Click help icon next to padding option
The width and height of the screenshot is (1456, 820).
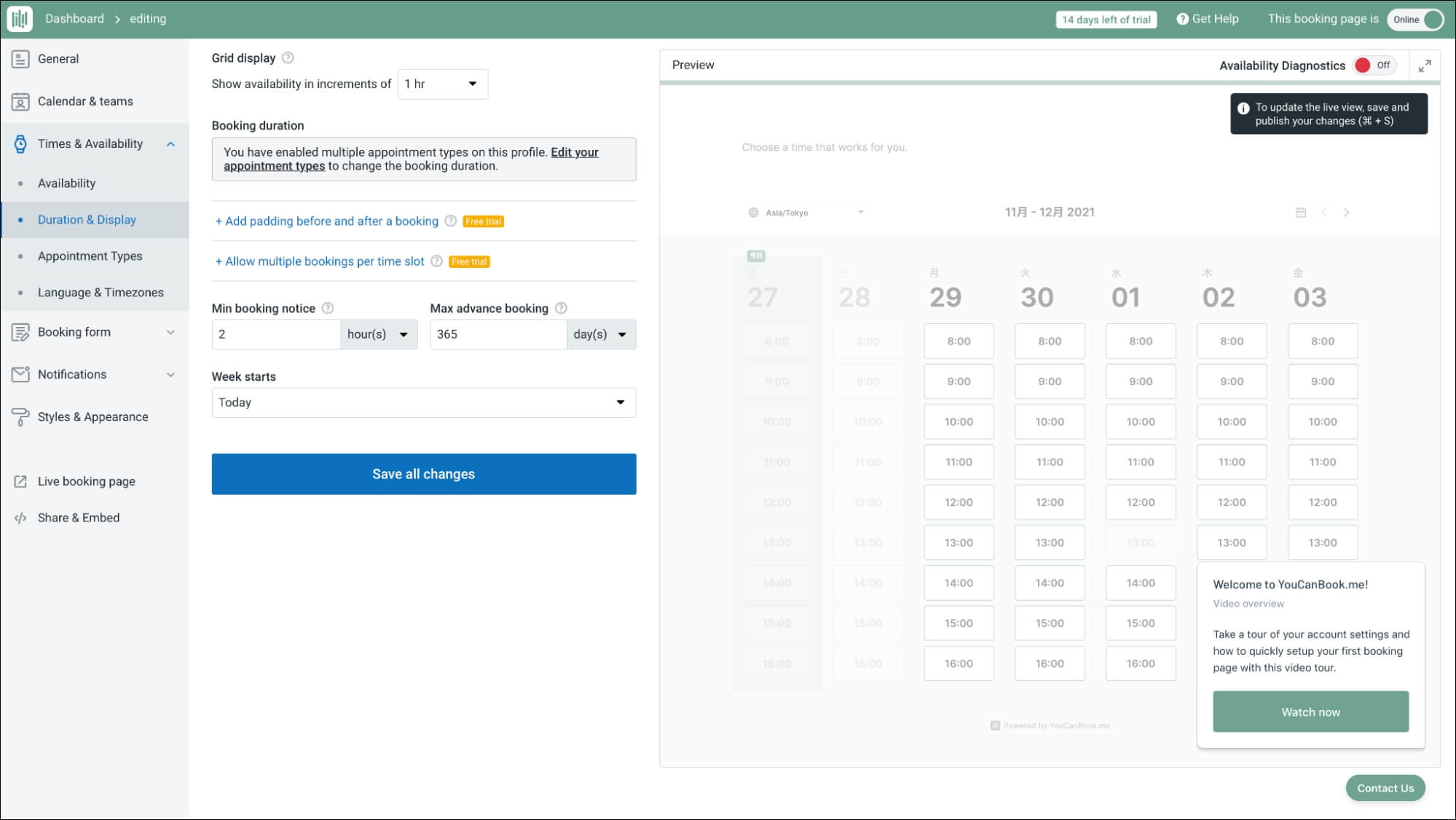(450, 221)
